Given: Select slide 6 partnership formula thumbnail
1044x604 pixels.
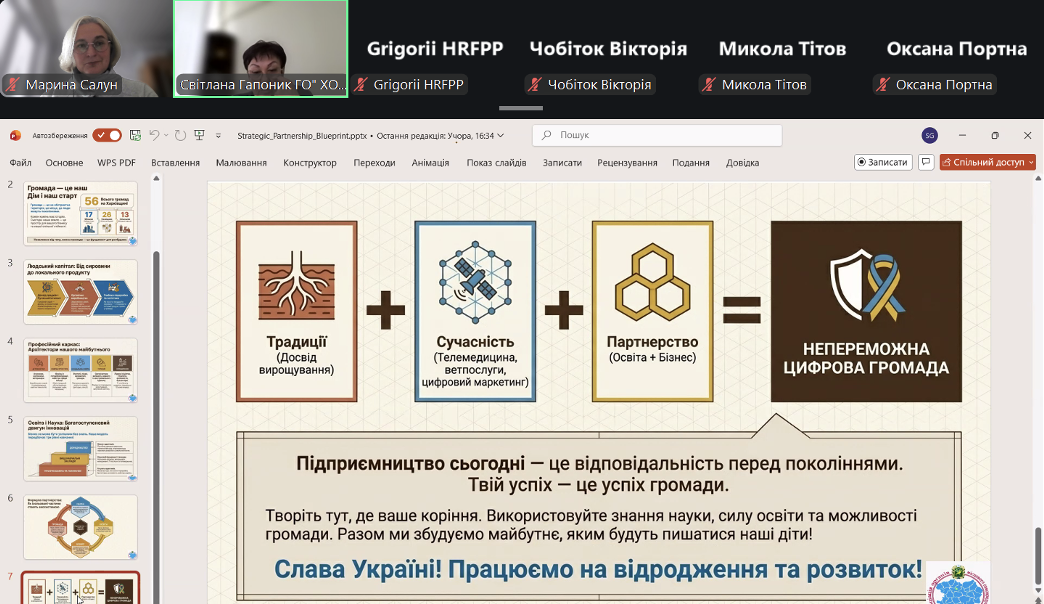Looking at the screenshot, I should (81, 527).
